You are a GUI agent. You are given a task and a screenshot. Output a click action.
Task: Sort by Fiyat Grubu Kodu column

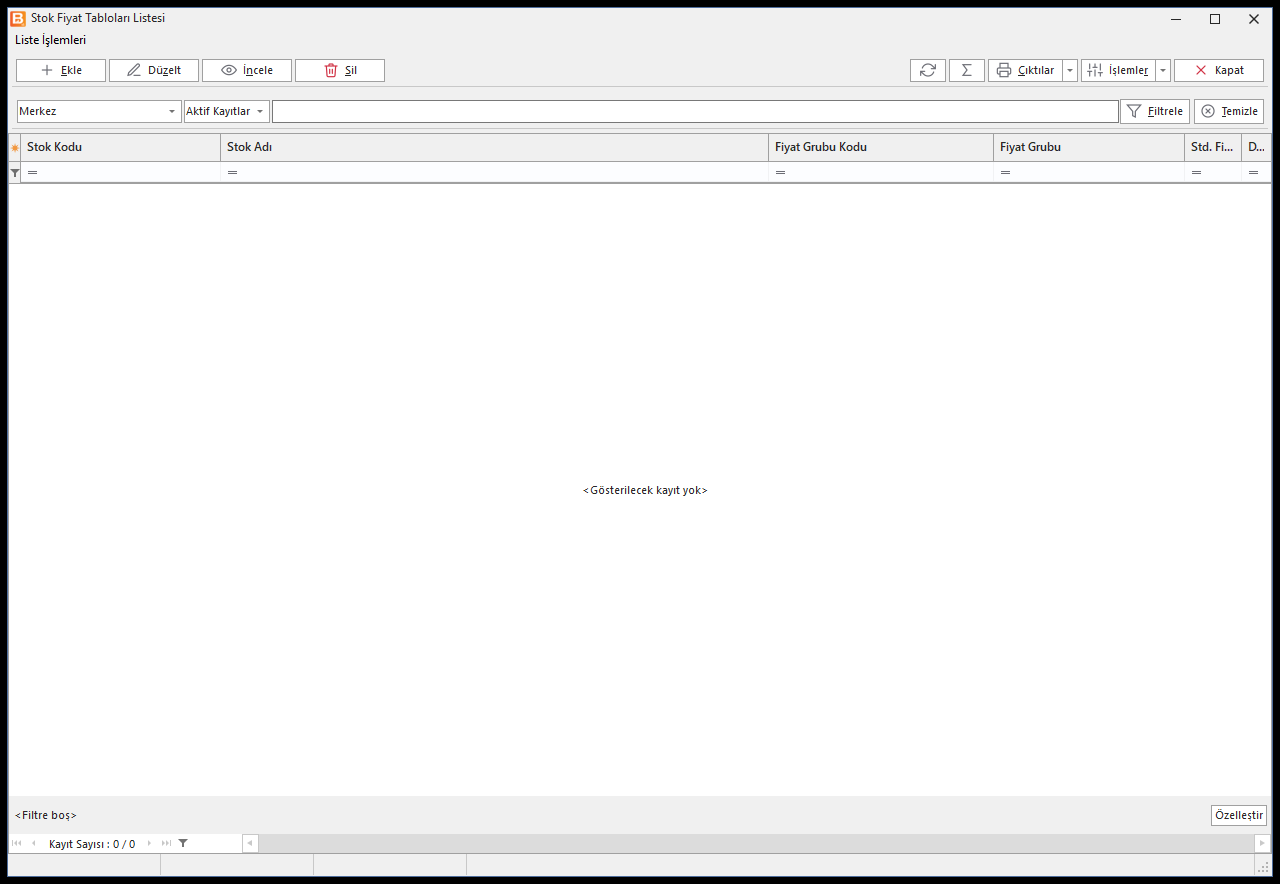pos(881,147)
